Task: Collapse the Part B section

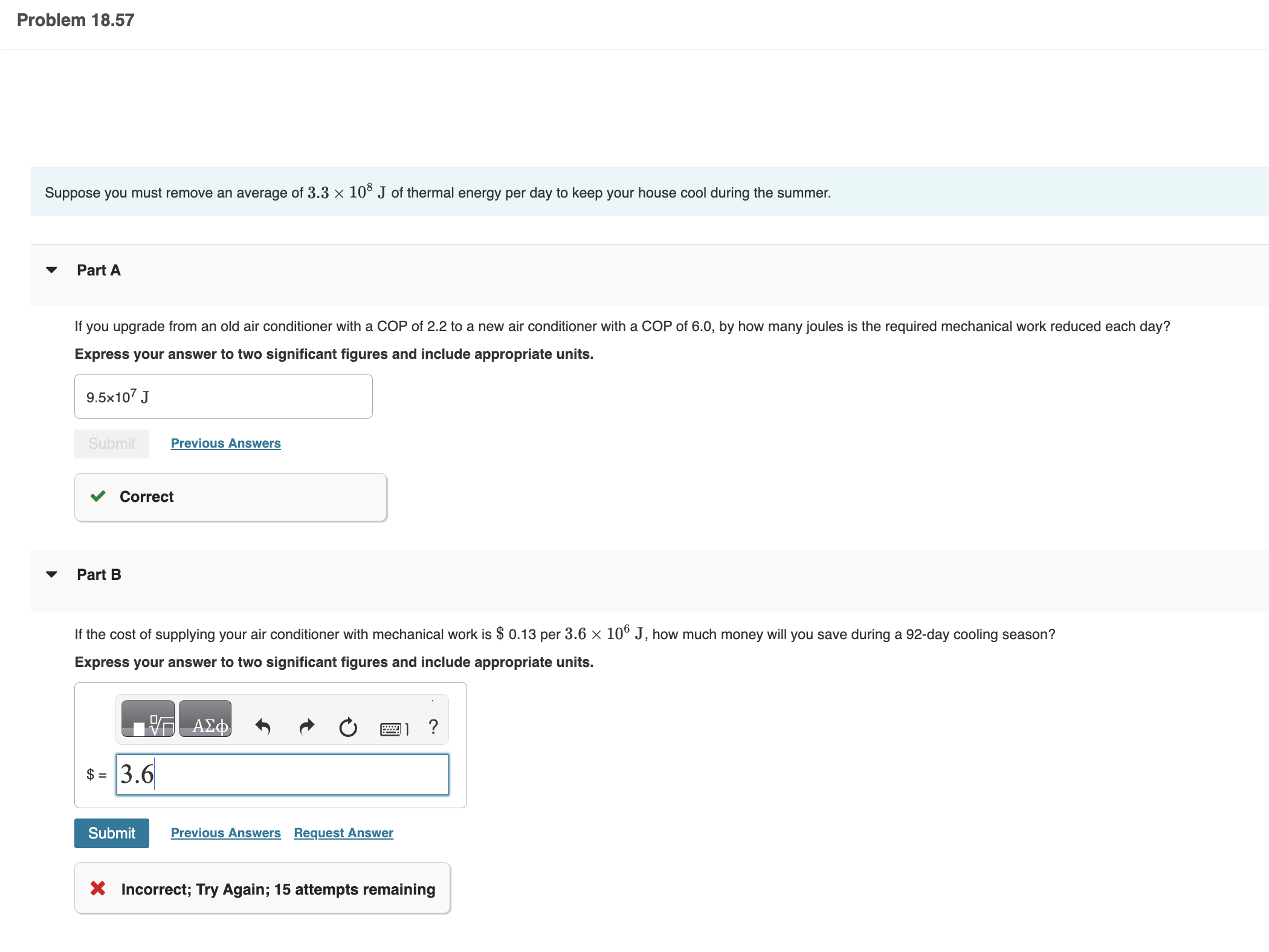Action: click(x=51, y=574)
